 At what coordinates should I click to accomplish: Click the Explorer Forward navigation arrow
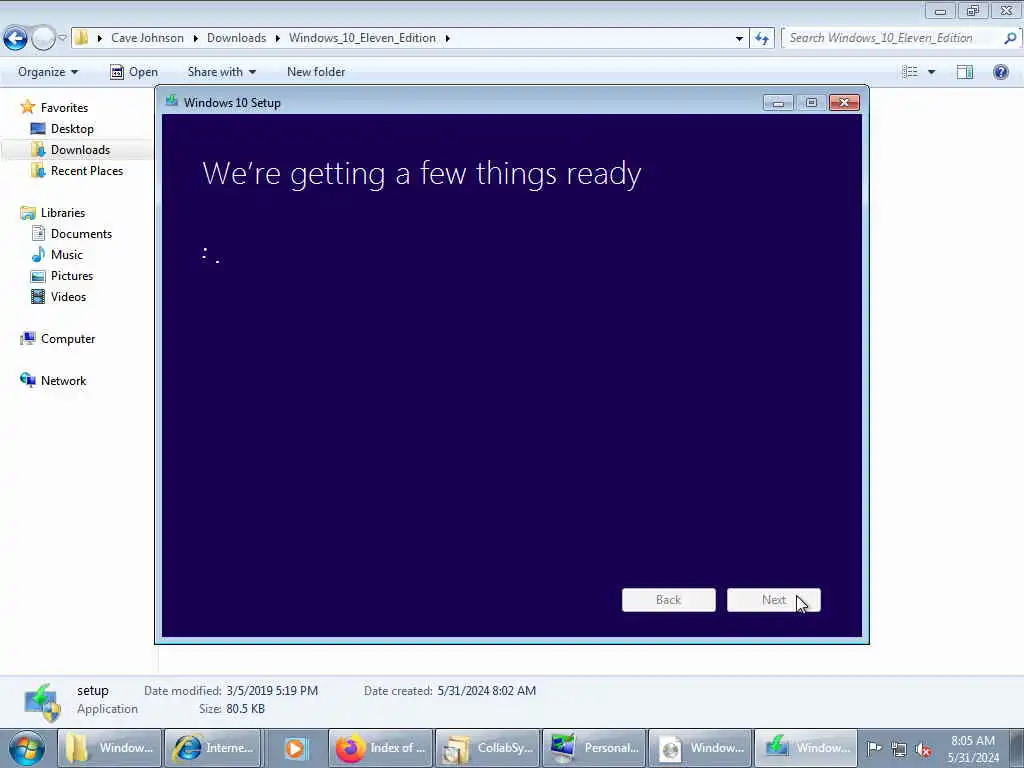[x=43, y=38]
